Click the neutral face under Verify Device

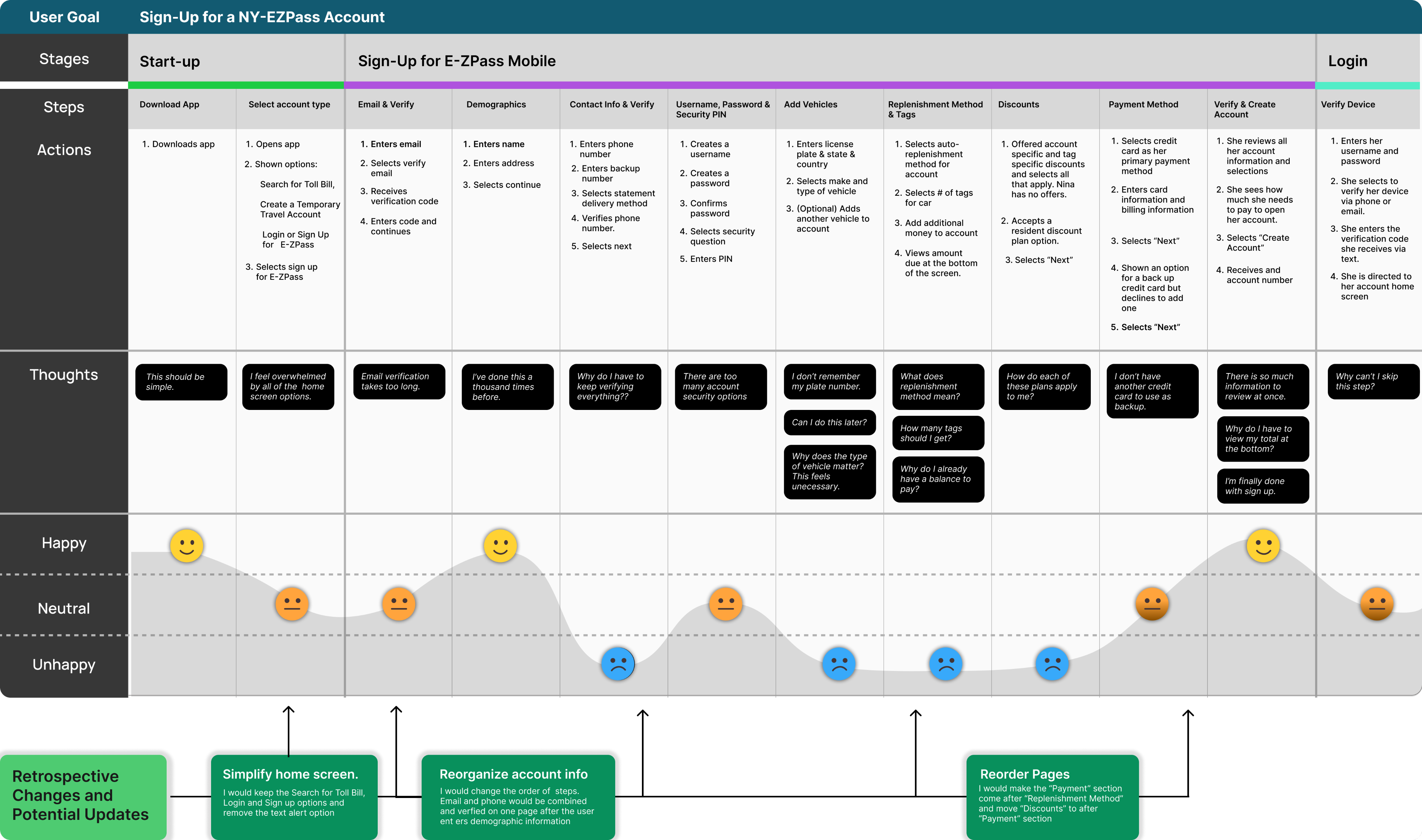[x=1377, y=603]
